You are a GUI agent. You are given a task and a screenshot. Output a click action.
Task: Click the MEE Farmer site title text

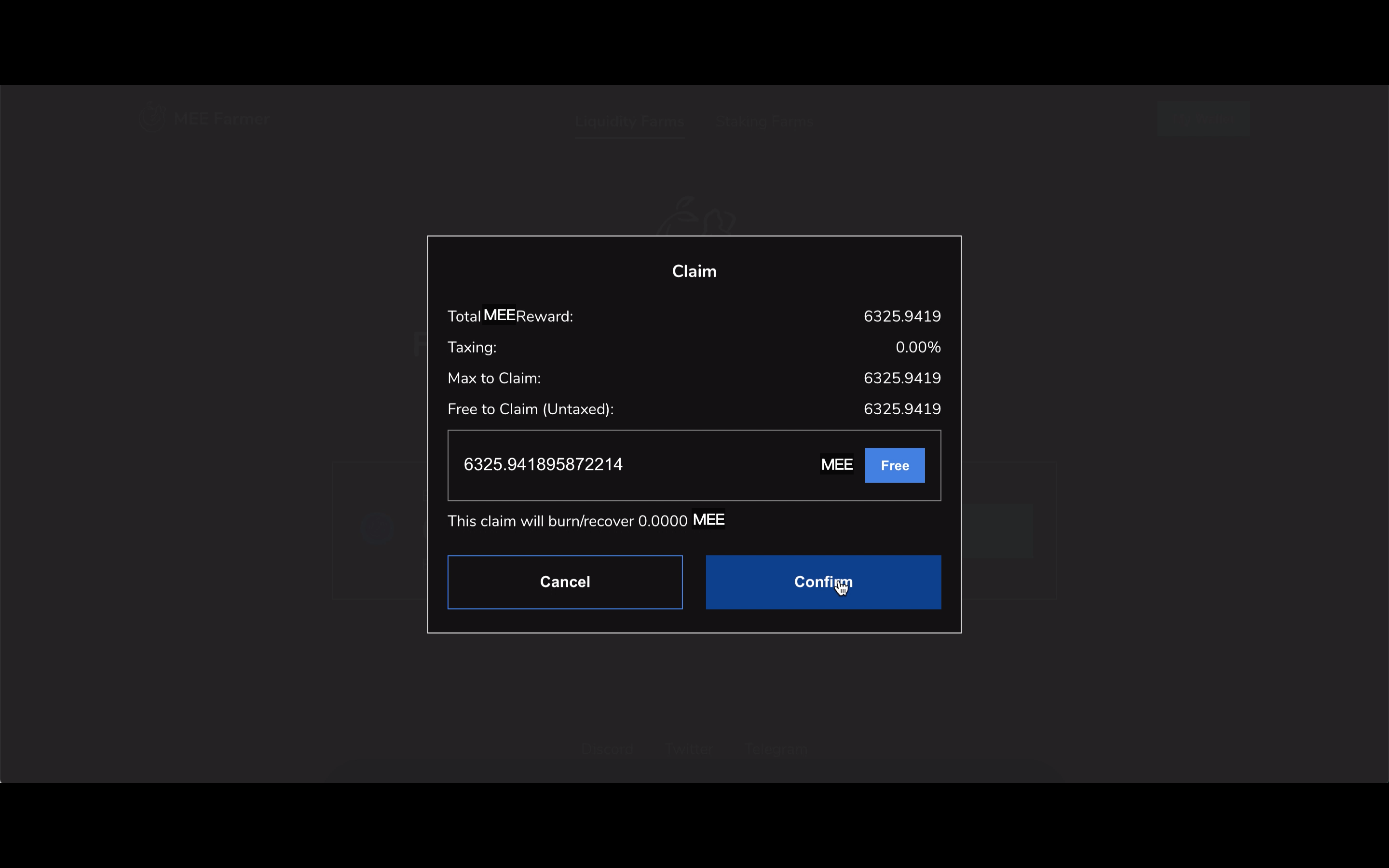pyautogui.click(x=221, y=119)
